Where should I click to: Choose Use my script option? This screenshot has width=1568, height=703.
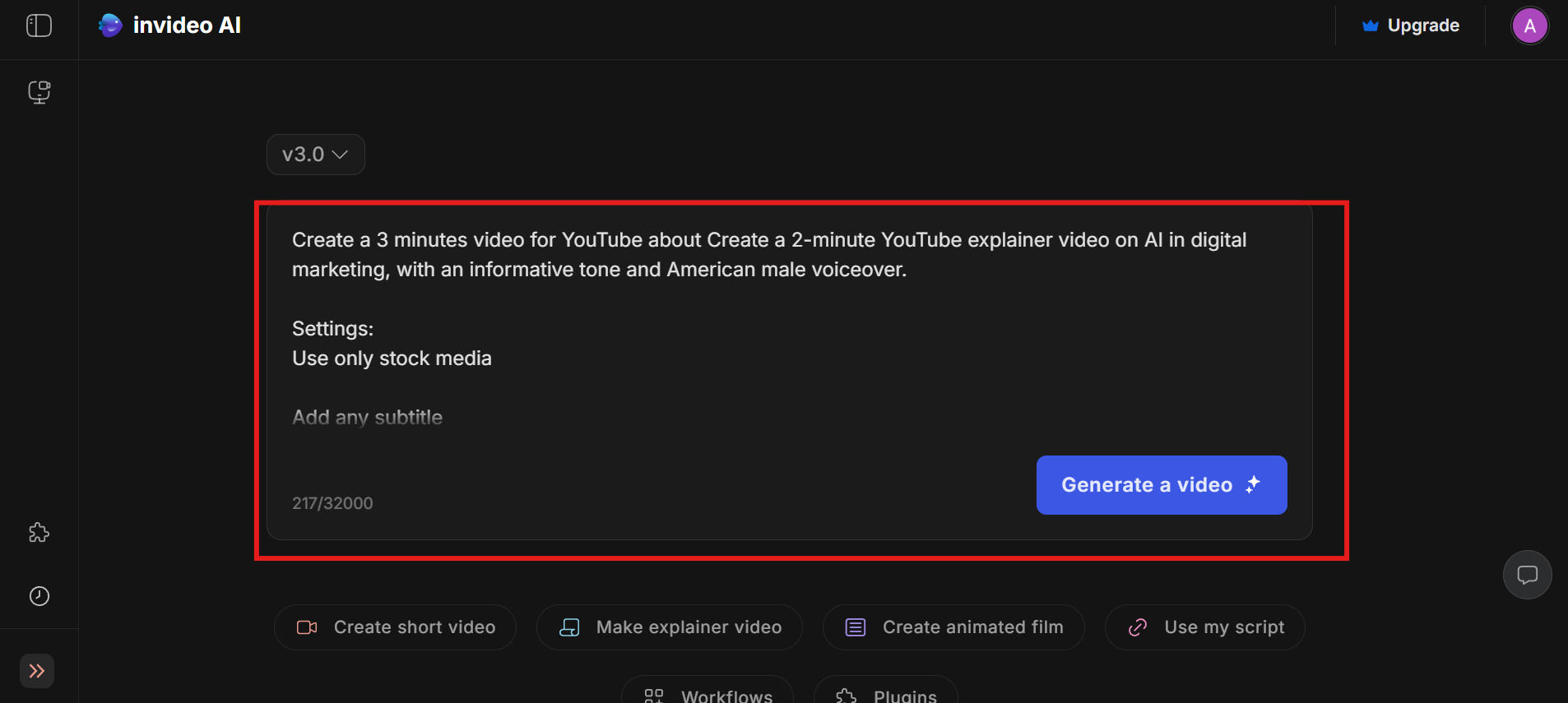[1204, 627]
